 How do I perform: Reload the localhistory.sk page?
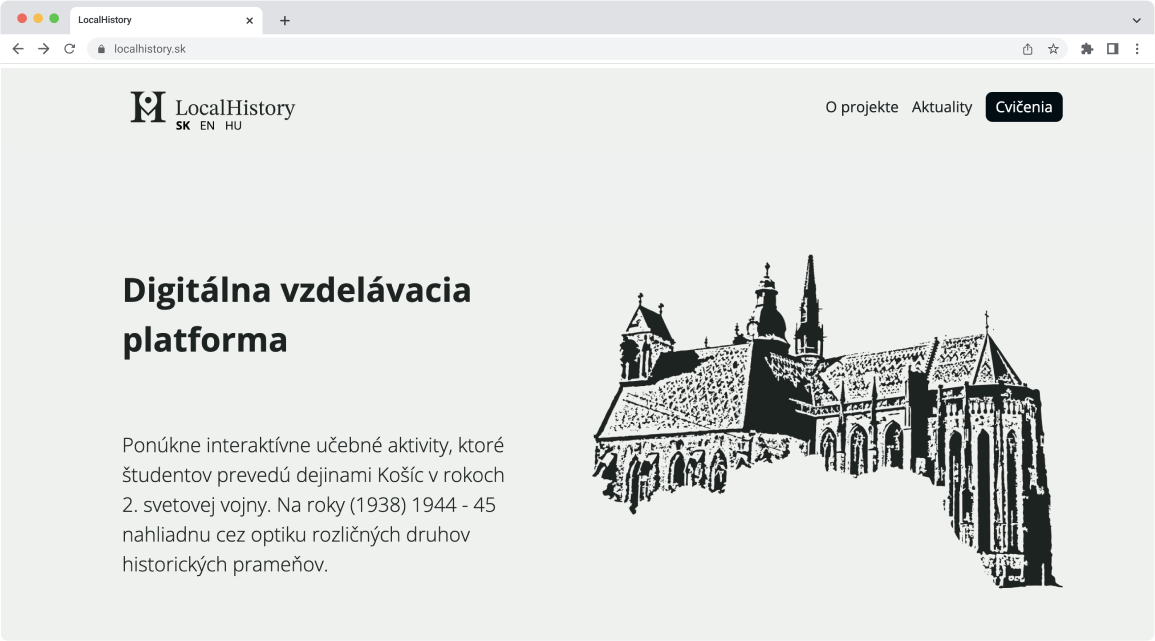point(70,49)
